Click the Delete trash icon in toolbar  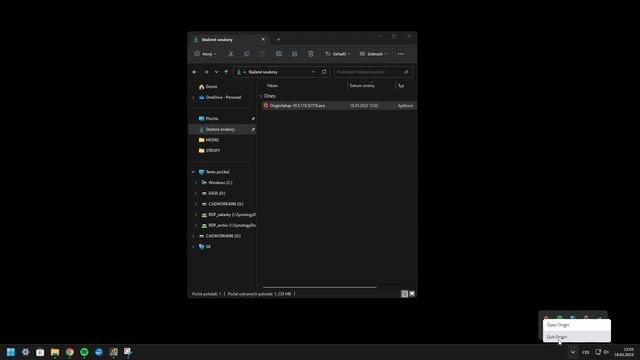(x=311, y=54)
